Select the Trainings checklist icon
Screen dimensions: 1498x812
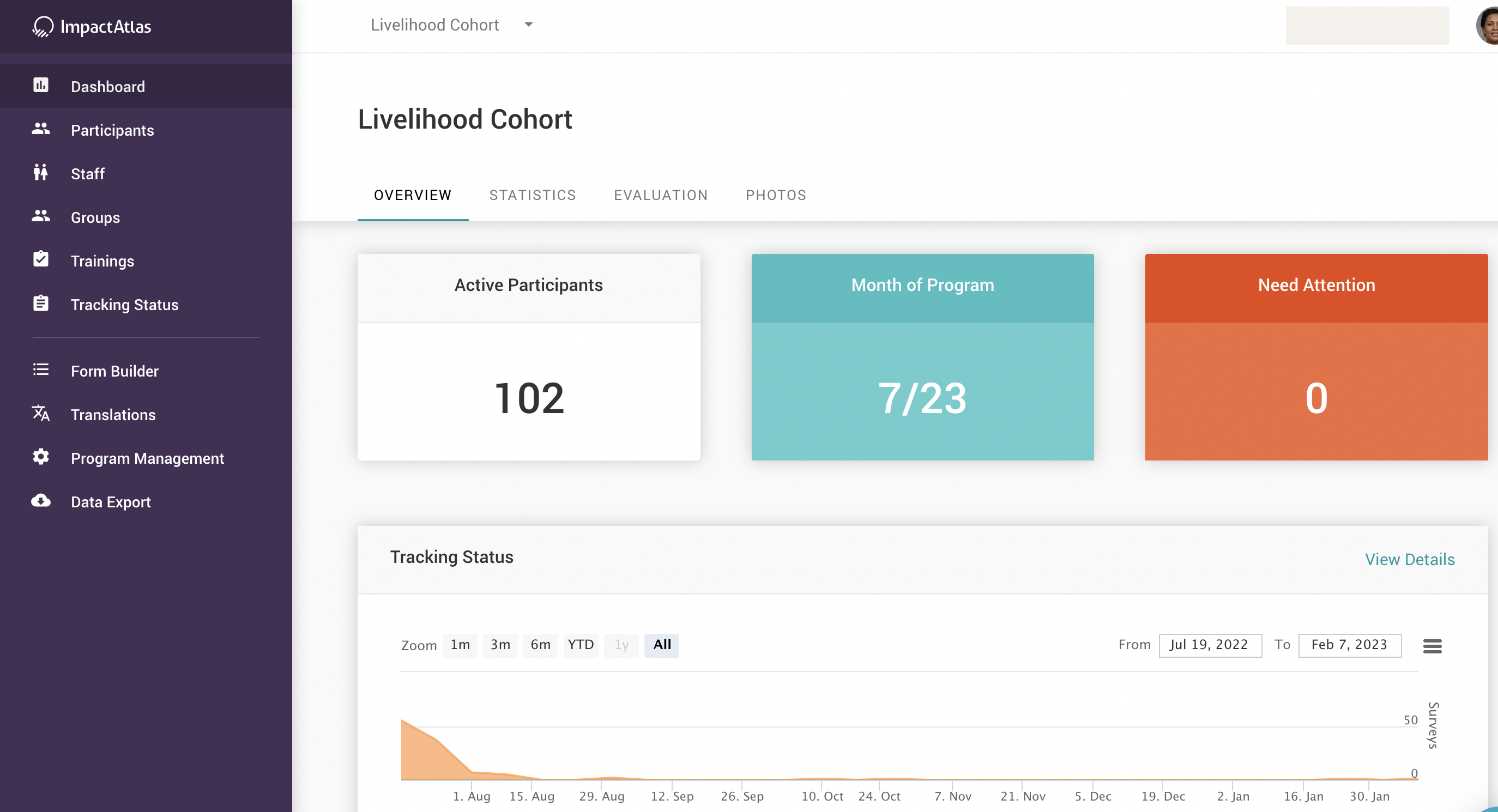pos(41,259)
